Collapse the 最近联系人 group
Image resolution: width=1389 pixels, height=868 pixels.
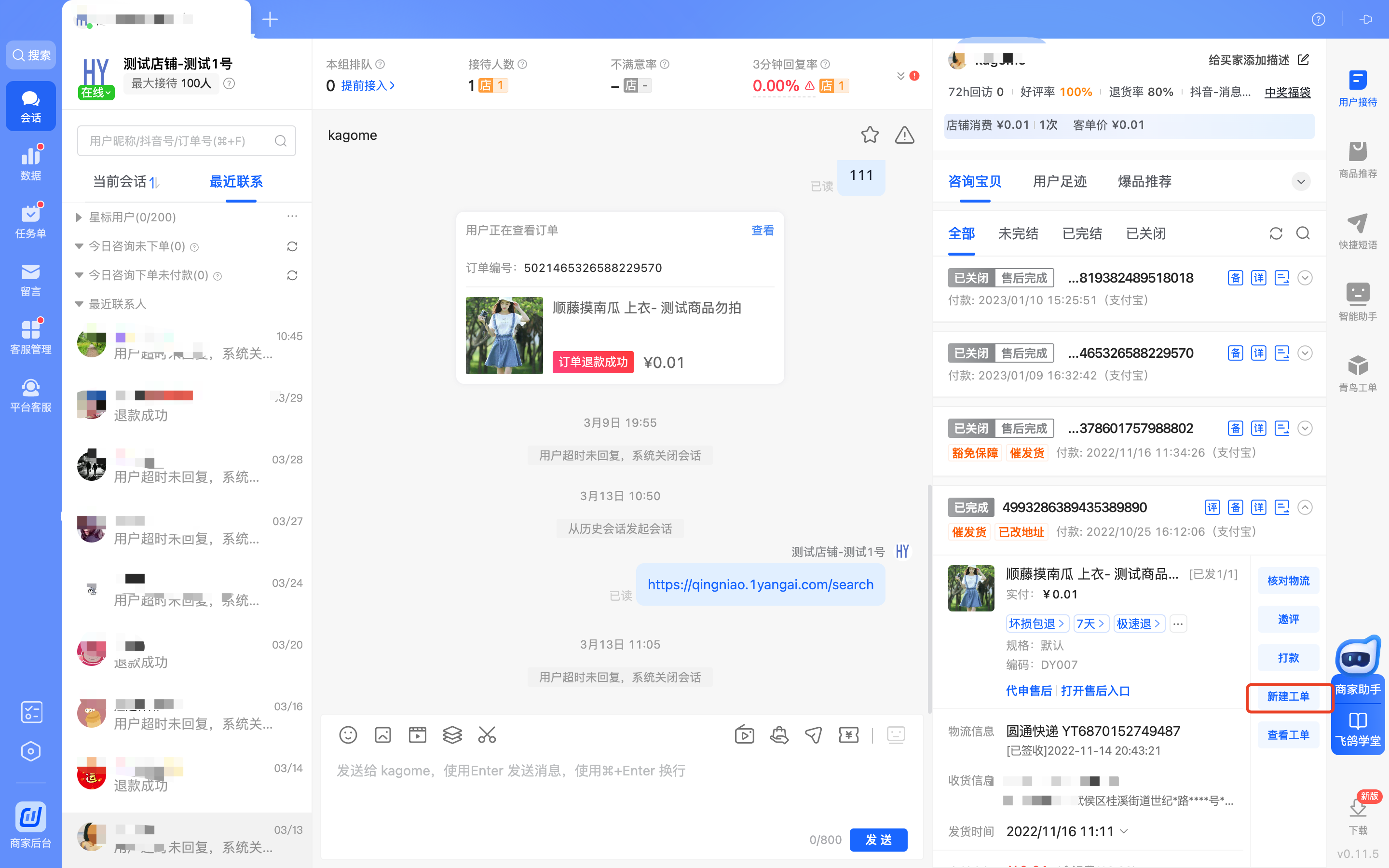point(79,304)
